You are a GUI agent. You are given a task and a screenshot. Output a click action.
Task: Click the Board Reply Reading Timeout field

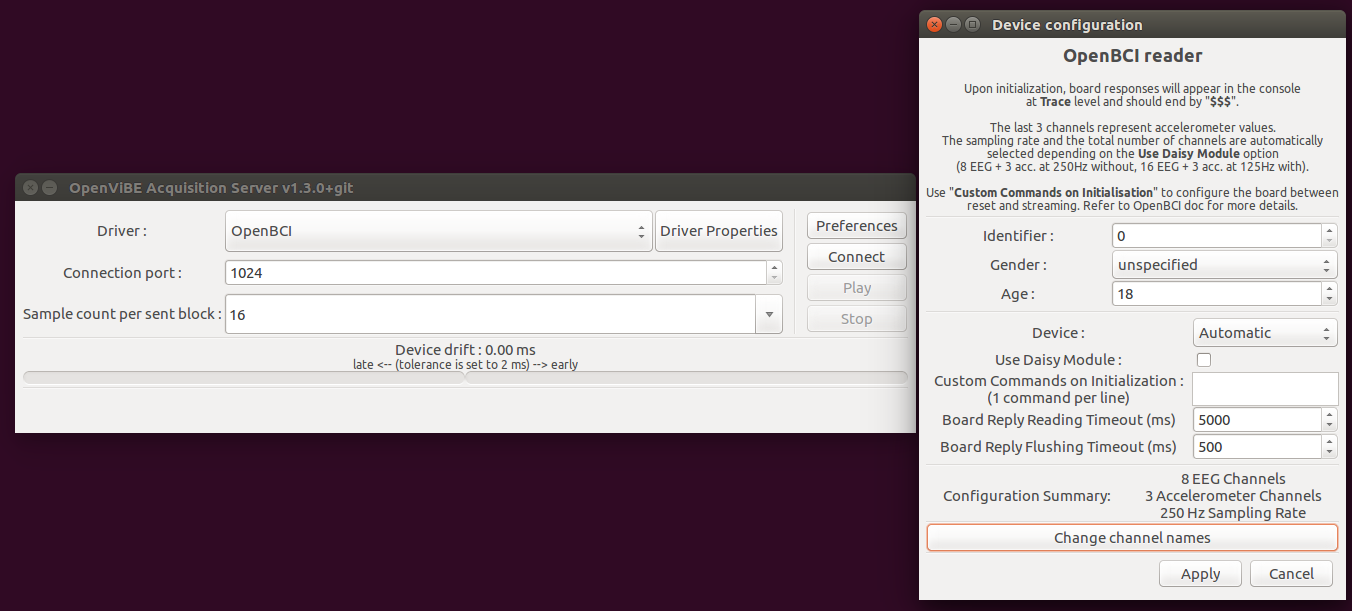[x=1257, y=420]
